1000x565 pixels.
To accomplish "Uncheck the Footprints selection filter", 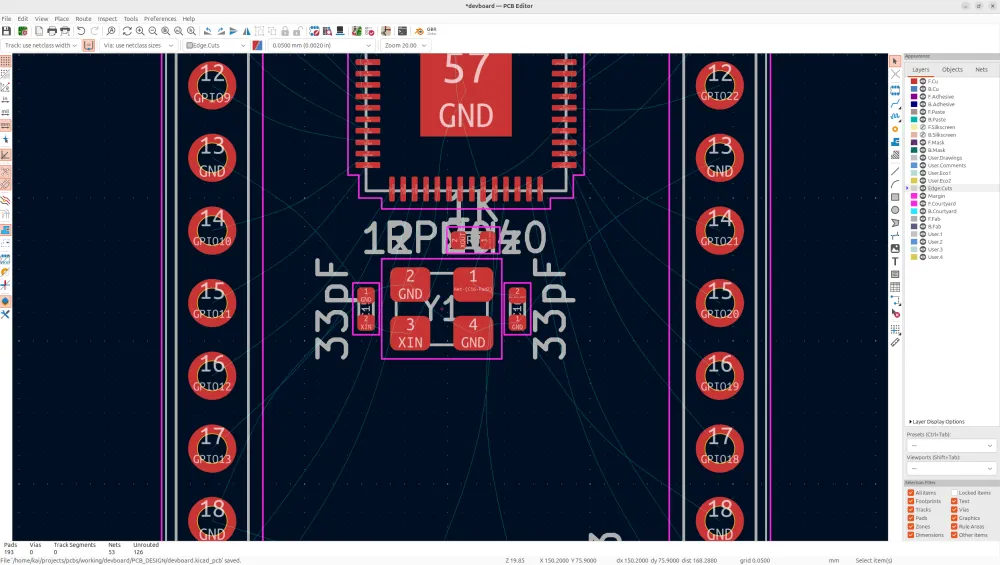I will tap(911, 501).
